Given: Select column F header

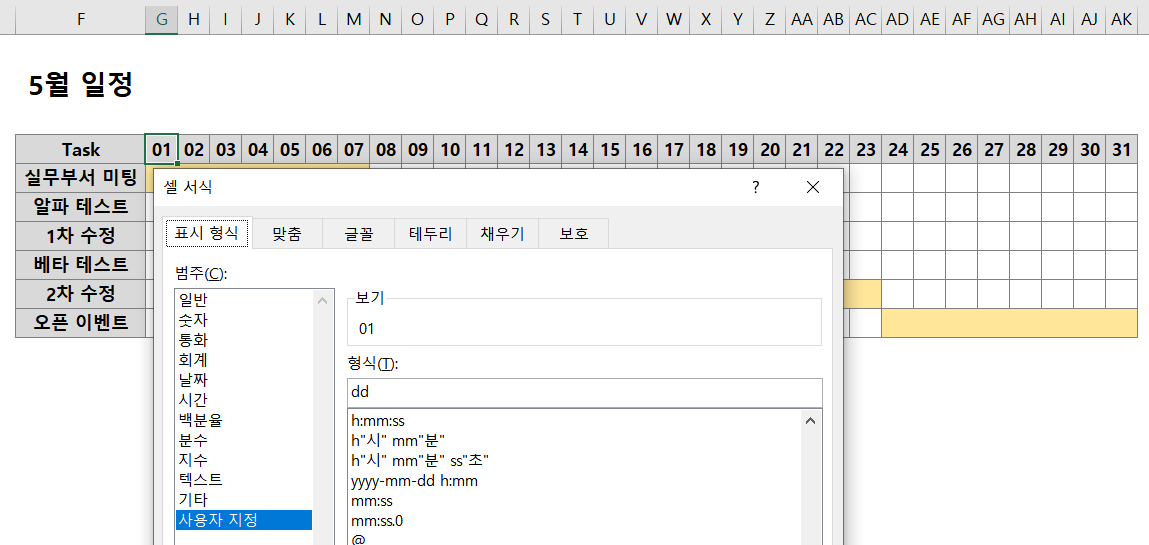Looking at the screenshot, I should [80, 21].
